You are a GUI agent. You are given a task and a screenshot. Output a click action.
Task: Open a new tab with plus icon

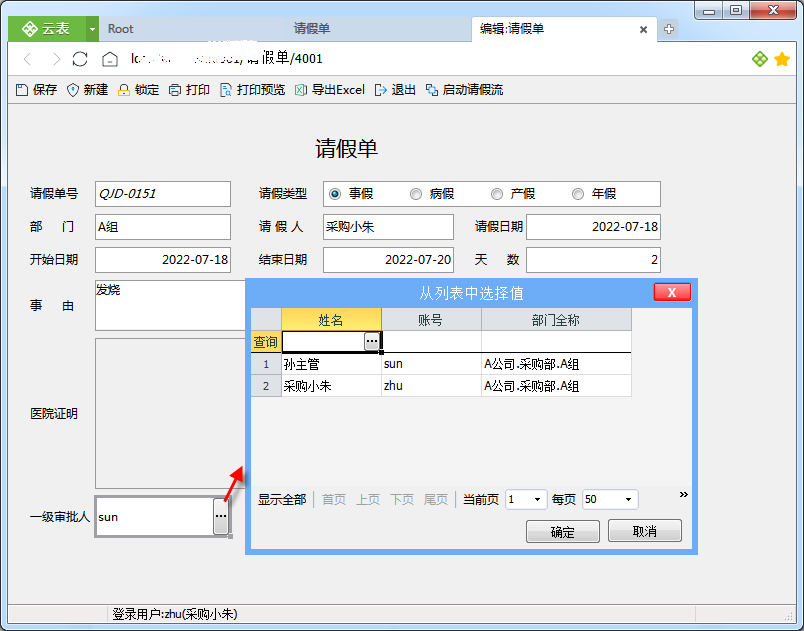(x=669, y=29)
